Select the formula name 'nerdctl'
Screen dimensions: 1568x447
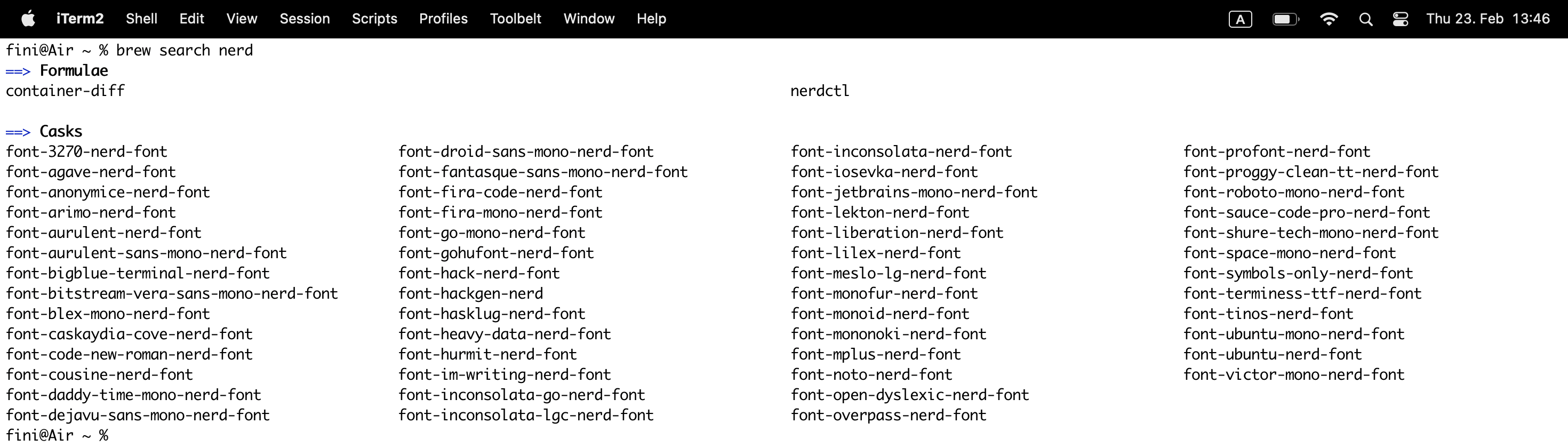[x=819, y=91]
